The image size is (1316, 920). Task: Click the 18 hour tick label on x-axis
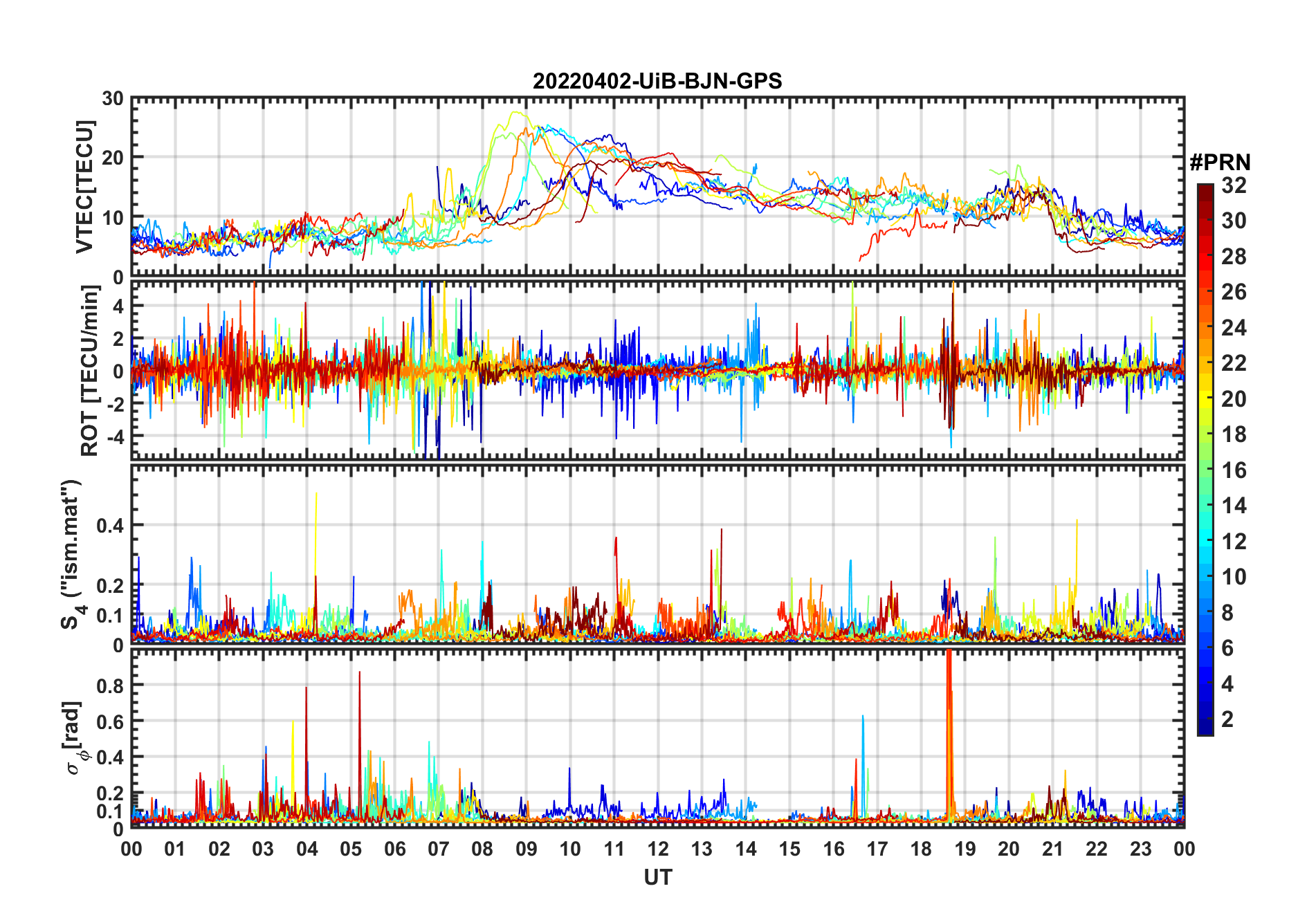click(921, 849)
